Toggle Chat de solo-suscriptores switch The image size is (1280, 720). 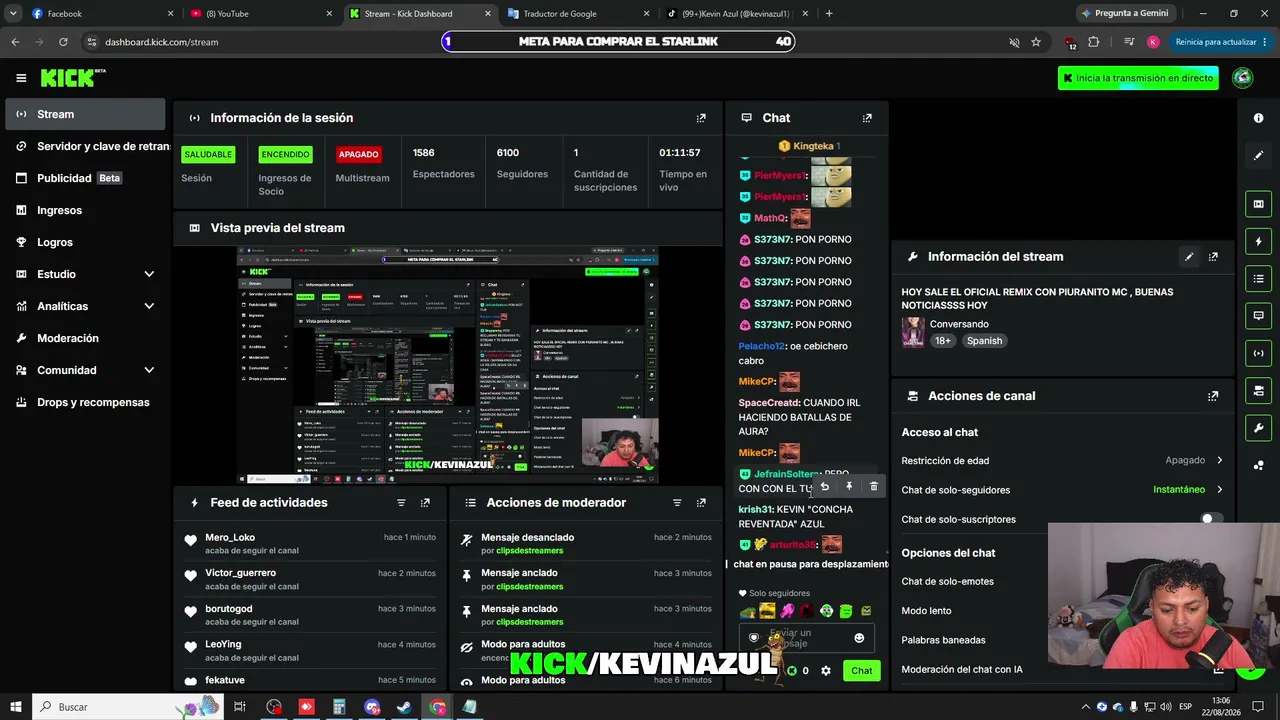pos(1211,519)
